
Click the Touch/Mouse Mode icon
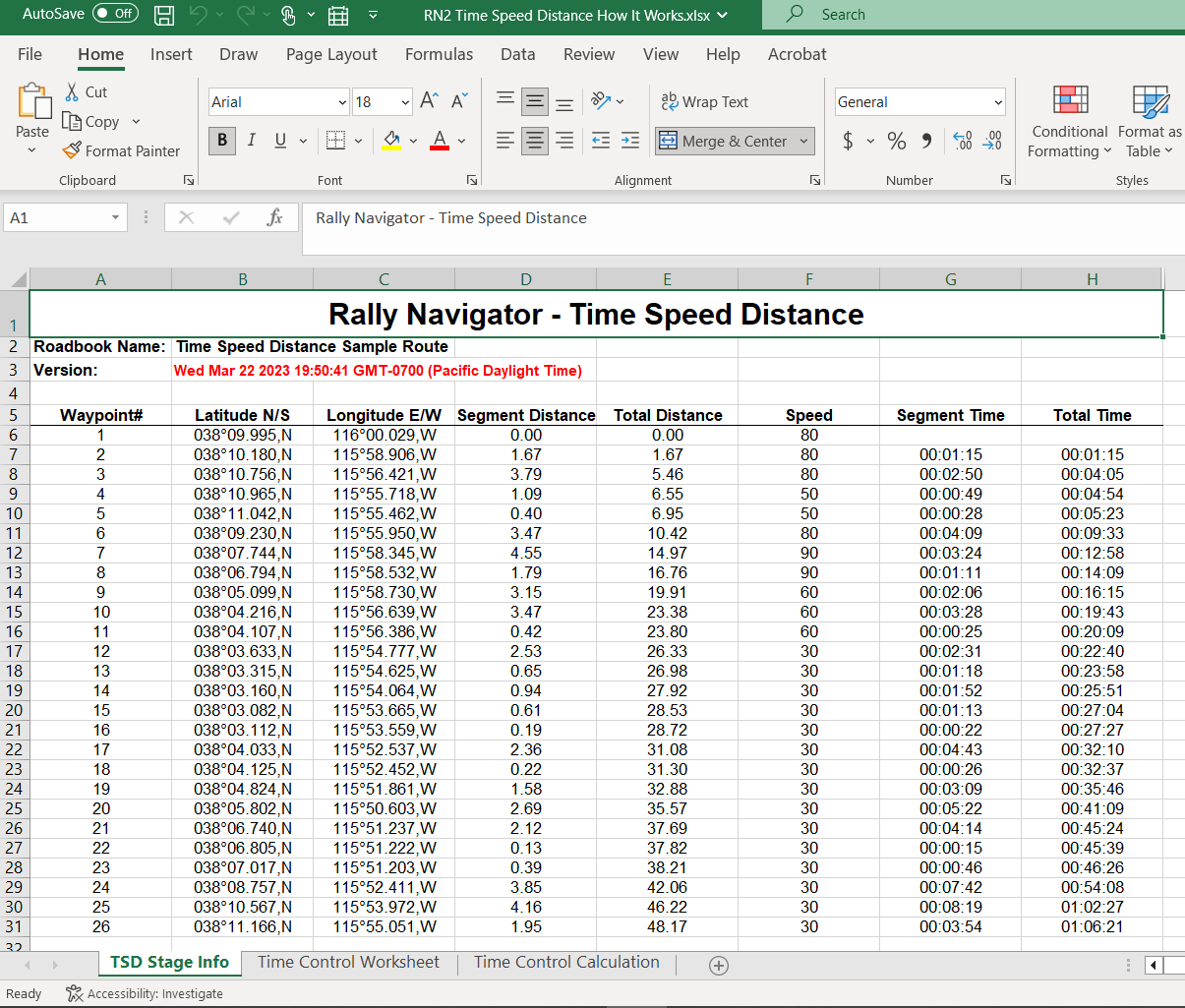tap(288, 15)
